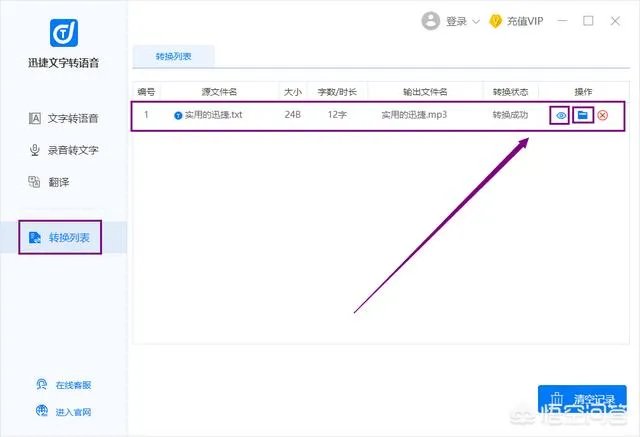
Task: Click the user avatar icon
Action: click(430, 21)
